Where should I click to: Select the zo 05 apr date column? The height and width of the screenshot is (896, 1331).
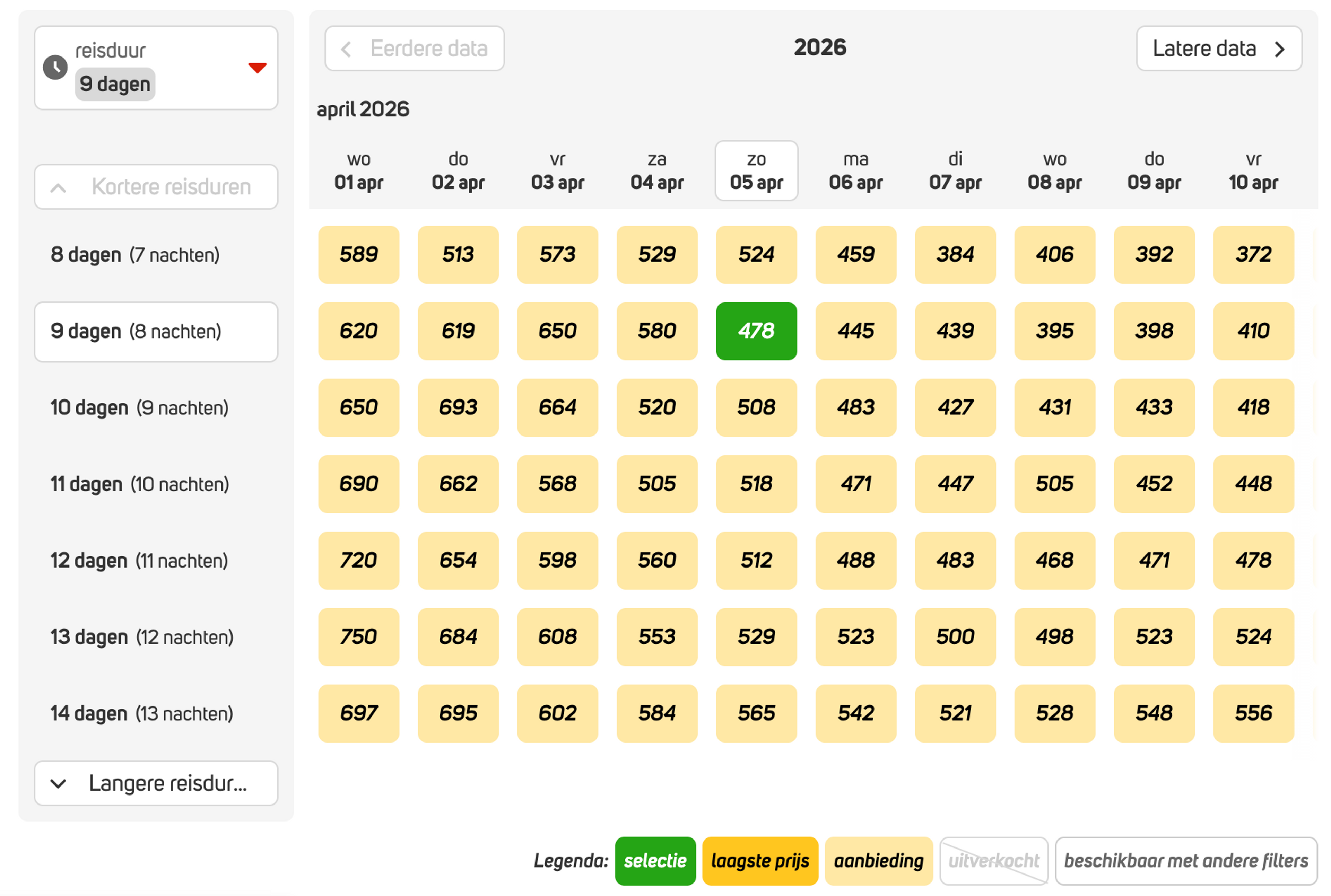click(756, 171)
